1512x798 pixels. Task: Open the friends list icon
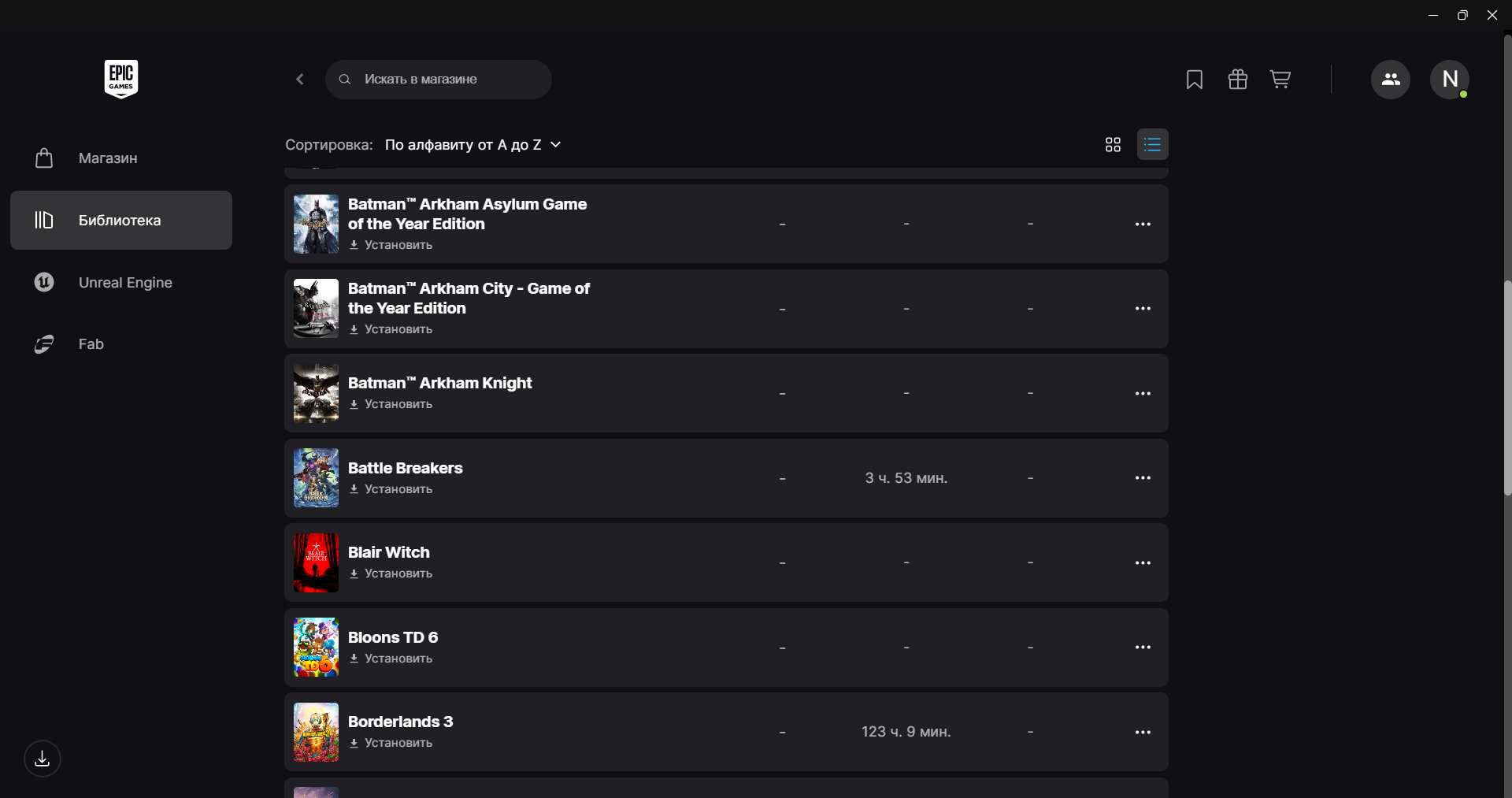(1390, 80)
